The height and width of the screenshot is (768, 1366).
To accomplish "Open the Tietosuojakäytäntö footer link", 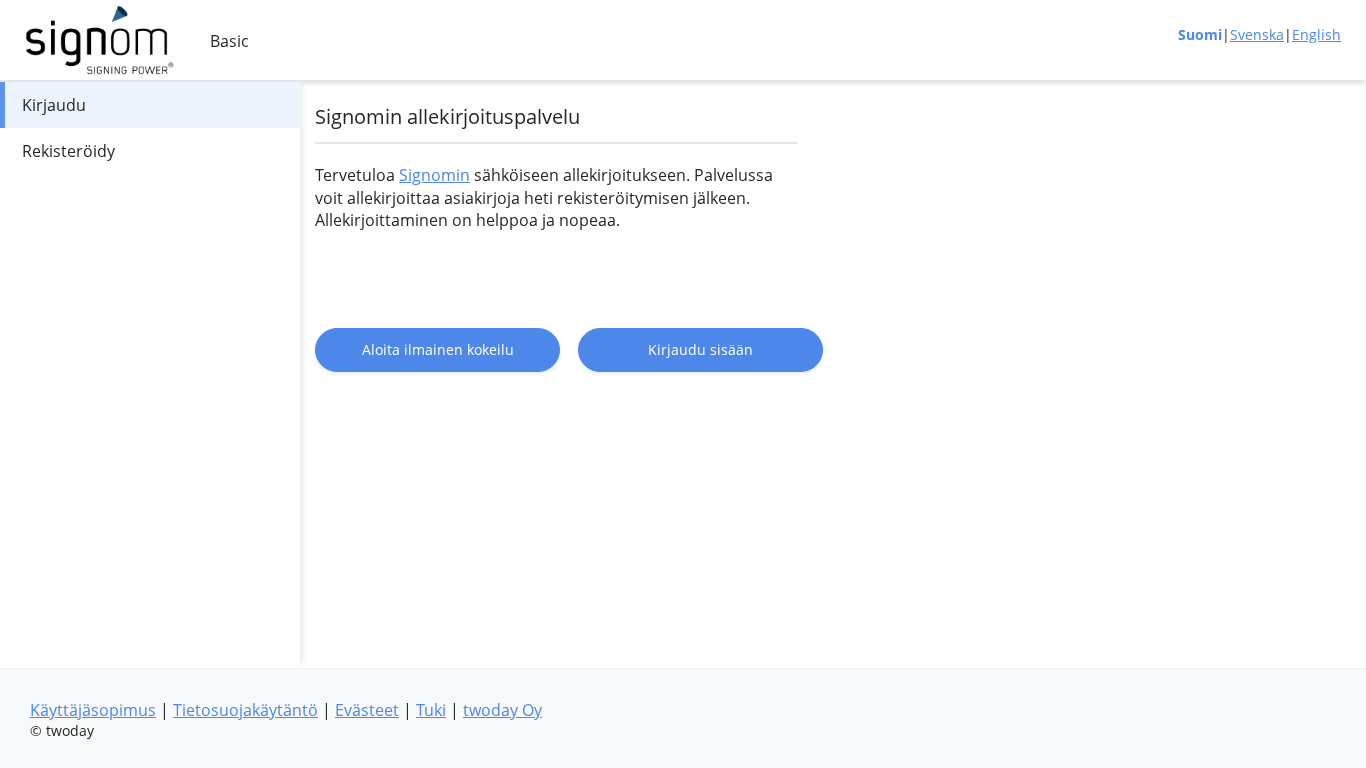I will tap(245, 710).
